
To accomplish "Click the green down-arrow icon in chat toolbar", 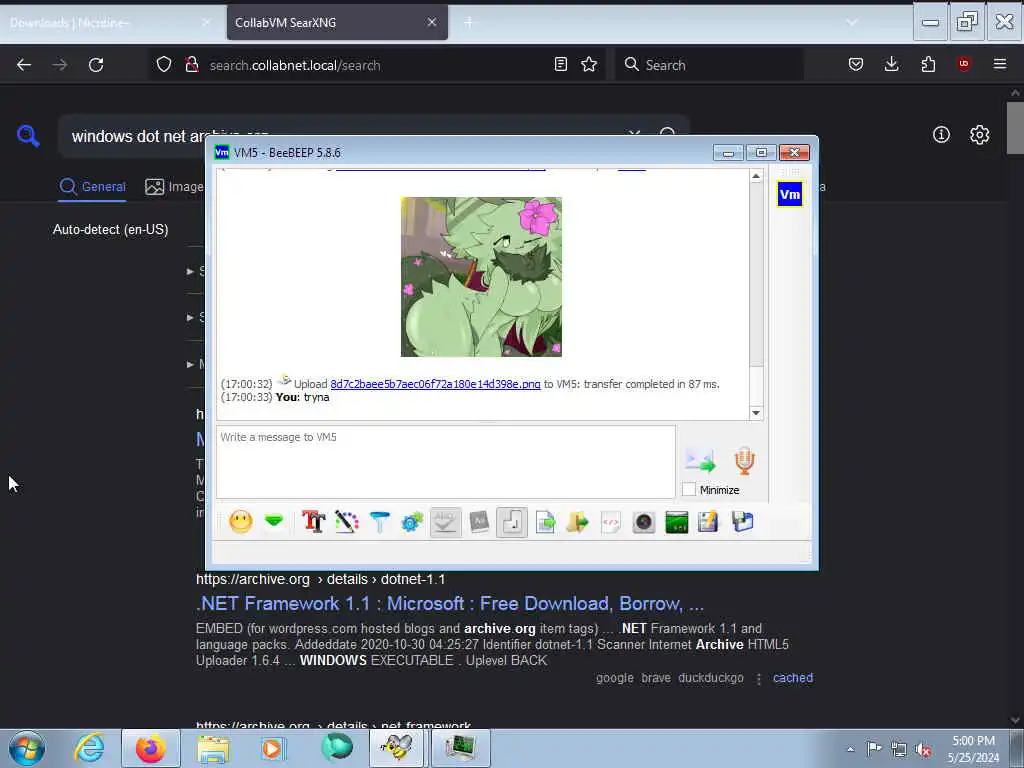I will (274, 521).
